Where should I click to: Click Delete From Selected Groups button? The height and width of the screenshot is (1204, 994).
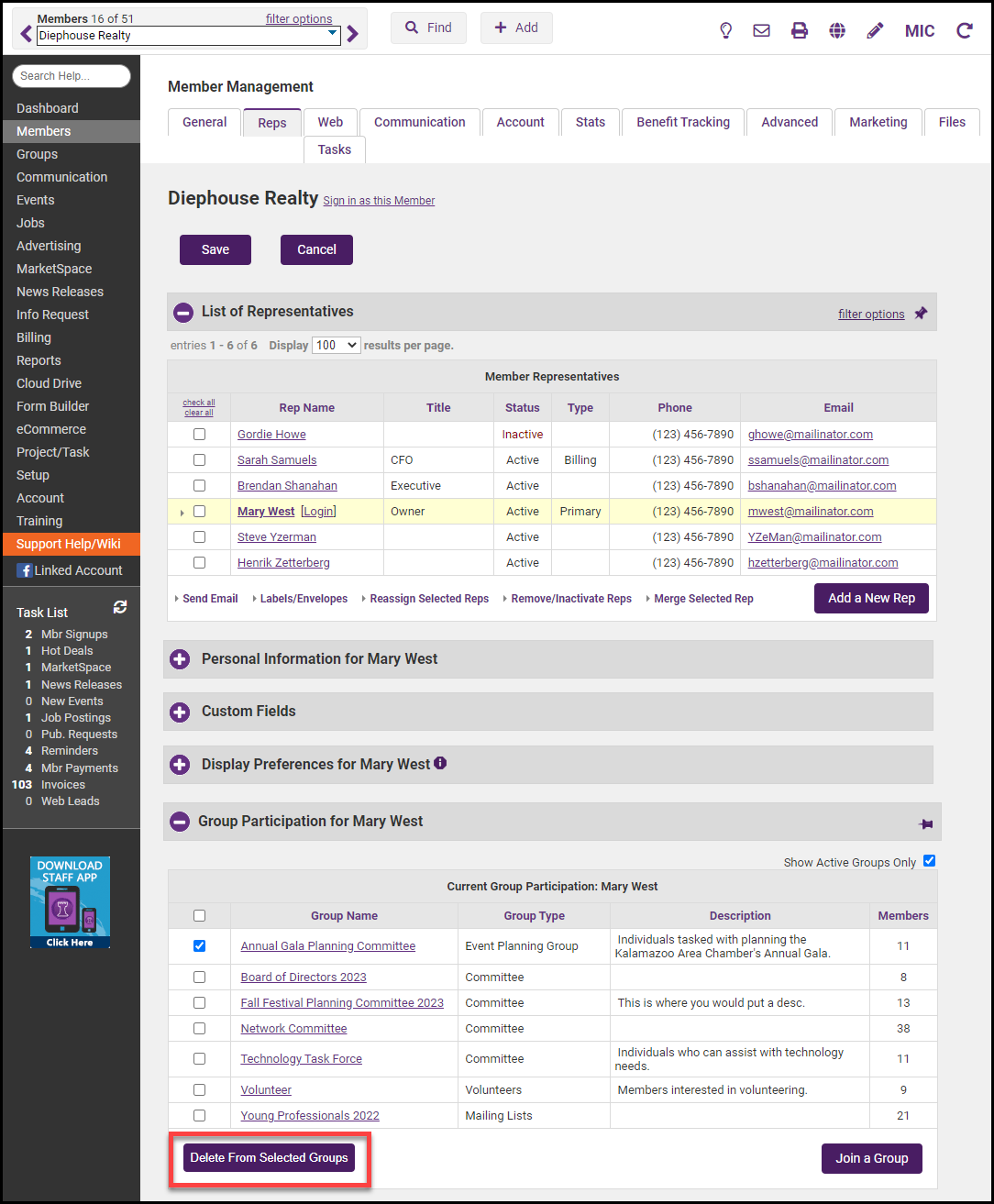click(x=269, y=1158)
